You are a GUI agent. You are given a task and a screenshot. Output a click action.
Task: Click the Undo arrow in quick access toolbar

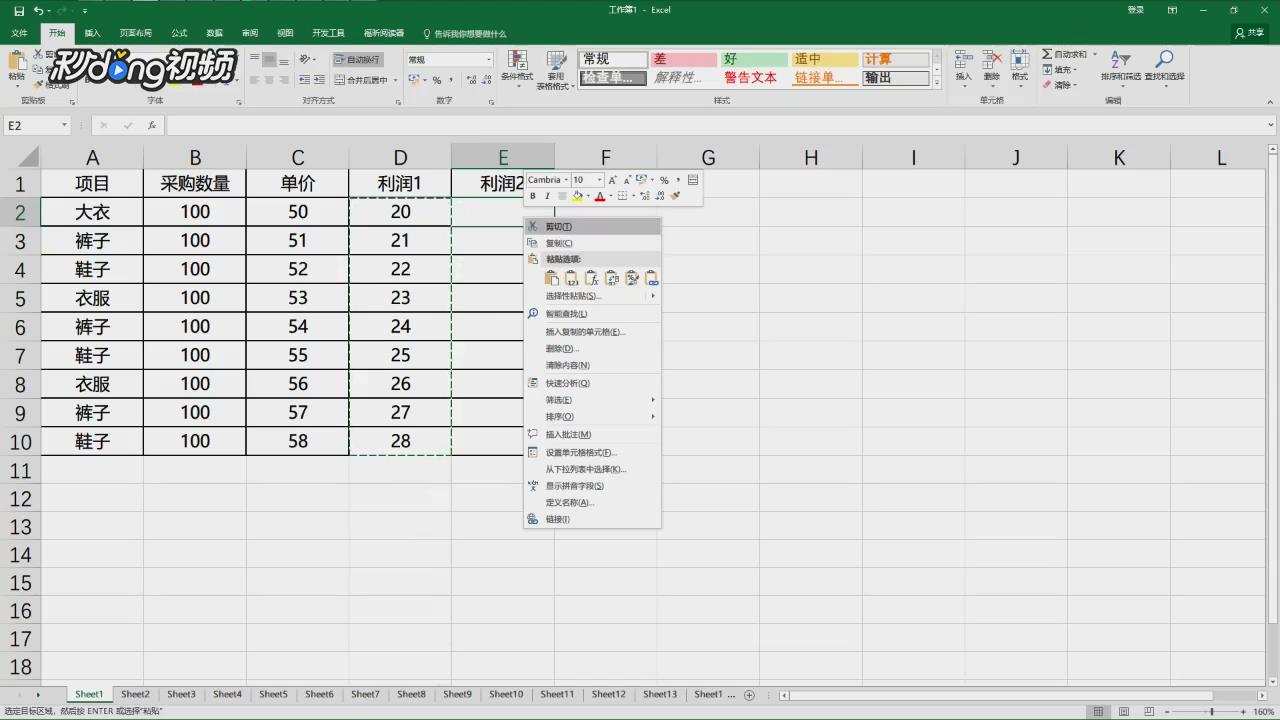click(x=38, y=10)
